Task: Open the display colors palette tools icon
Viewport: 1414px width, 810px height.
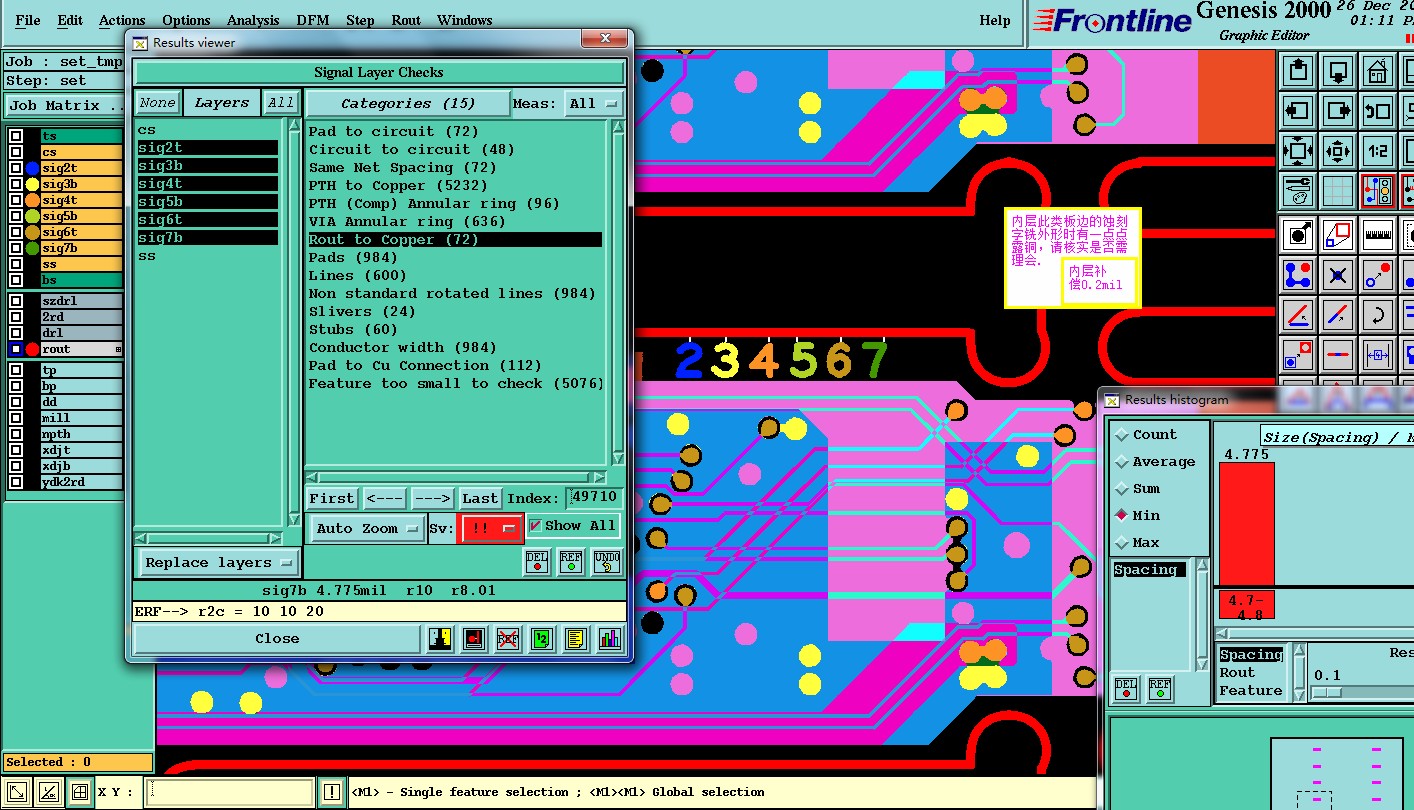Action: (1298, 191)
